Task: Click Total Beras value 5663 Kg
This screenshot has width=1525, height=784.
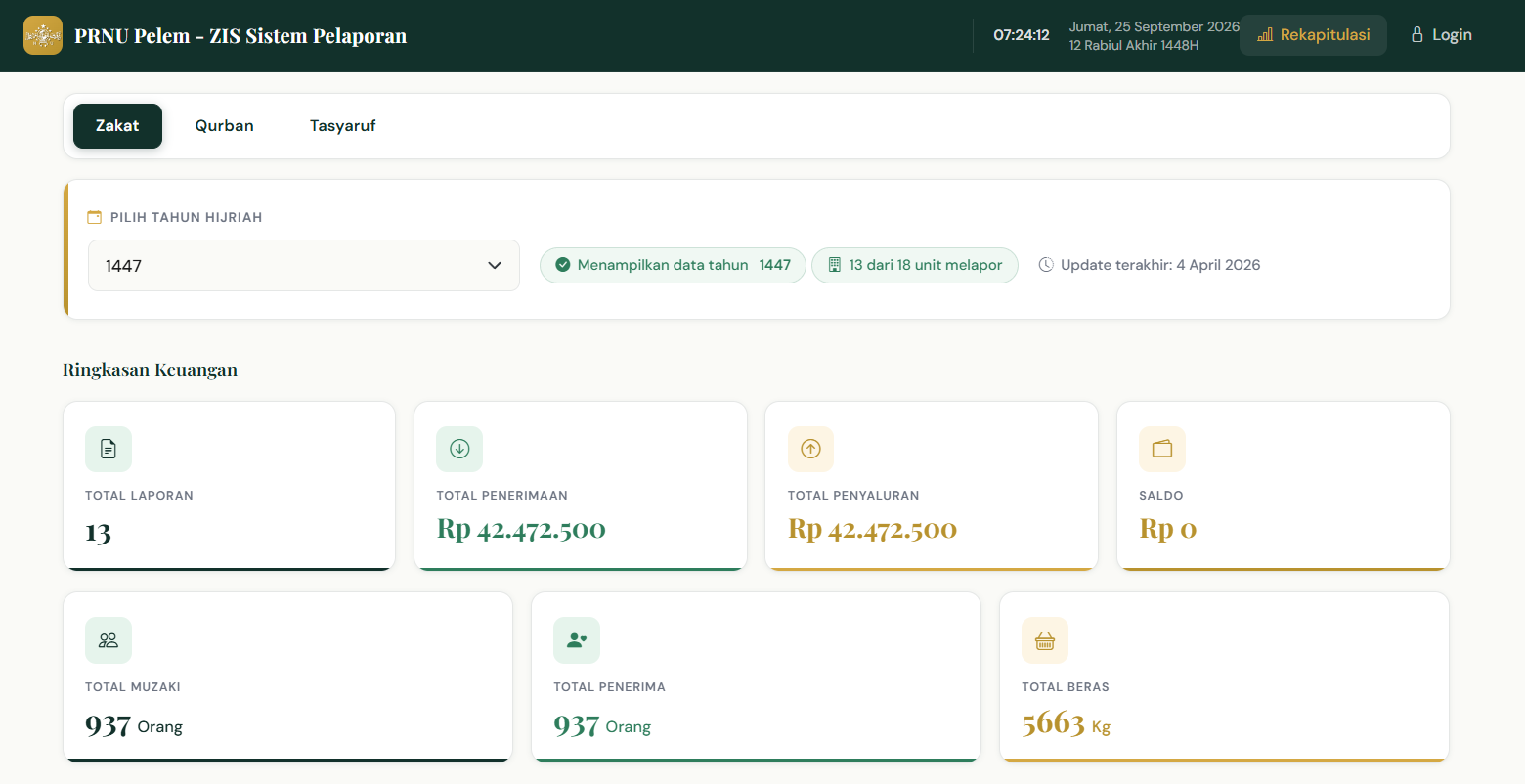Action: coord(1067,724)
